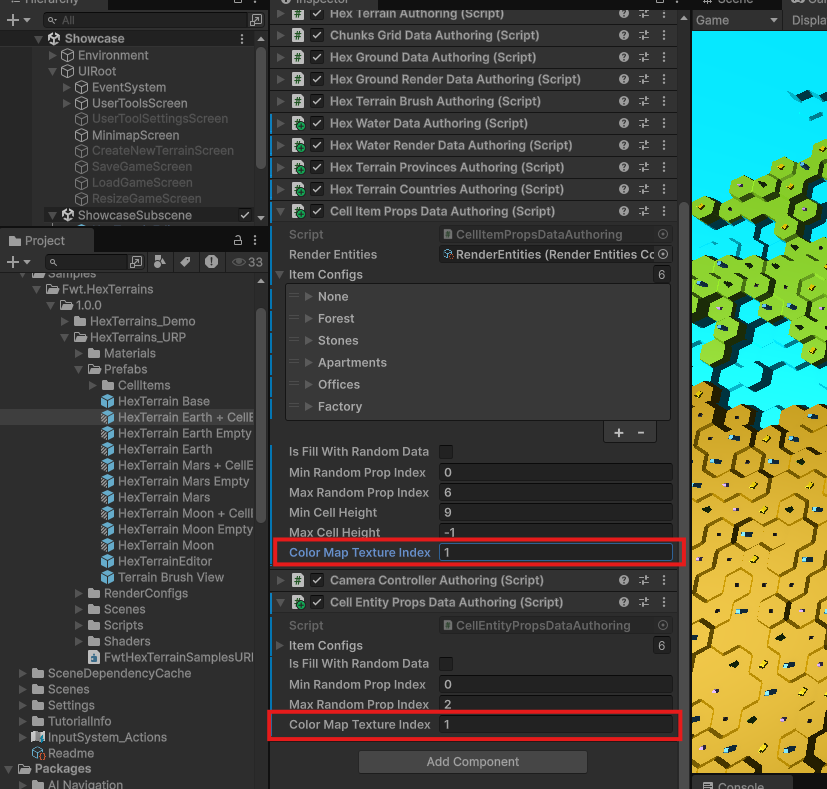The width and height of the screenshot is (827, 789).
Task: Add element to Item Configs list
Action: 619,433
